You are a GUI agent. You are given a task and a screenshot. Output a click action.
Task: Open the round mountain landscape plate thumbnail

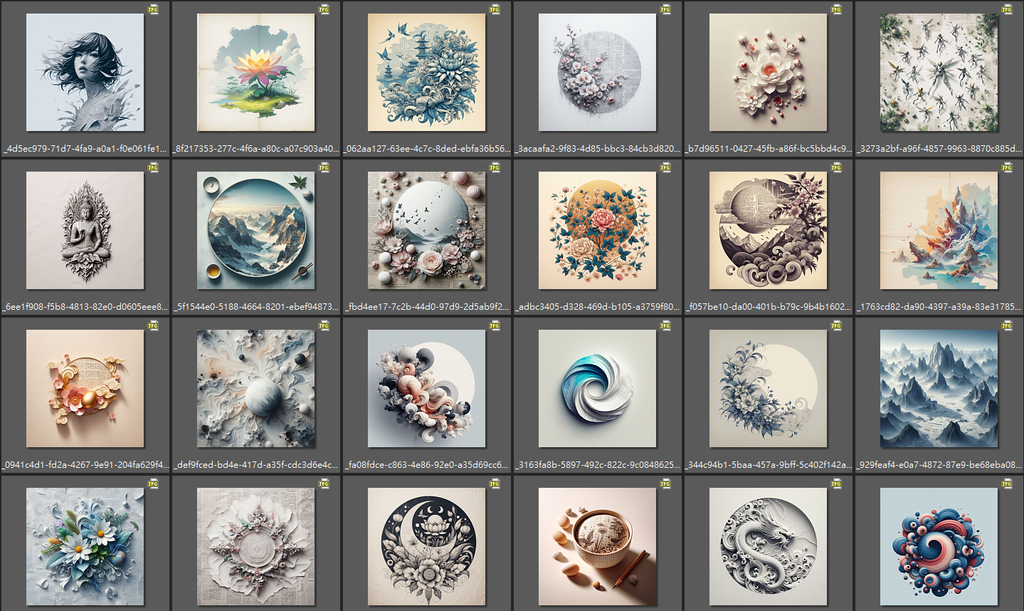tap(256, 230)
